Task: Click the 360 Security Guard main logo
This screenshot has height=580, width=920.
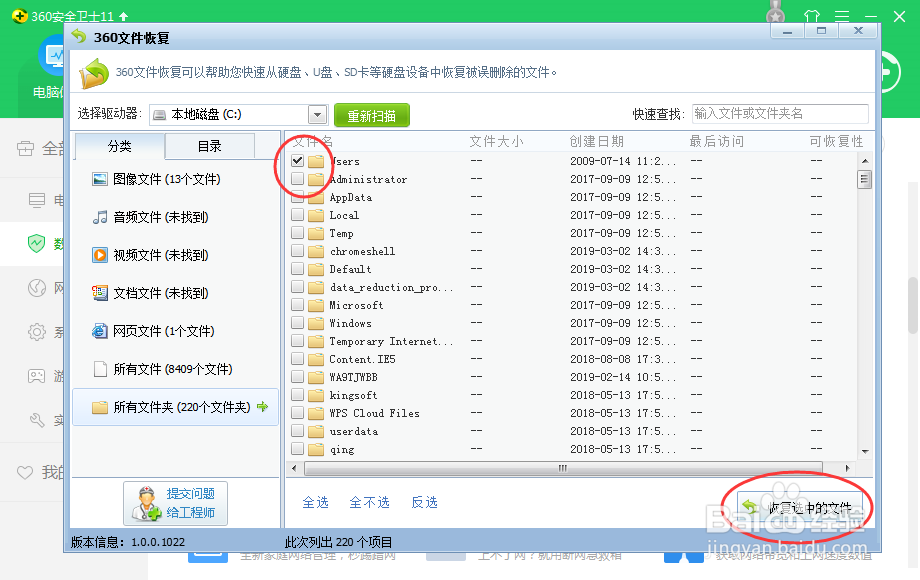Action: [19, 16]
